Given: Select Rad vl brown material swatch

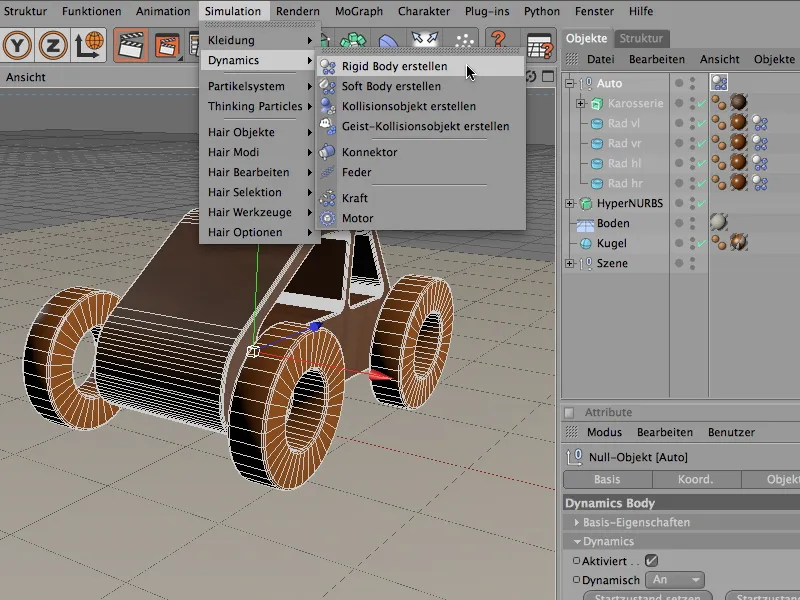Looking at the screenshot, I should (x=738, y=124).
